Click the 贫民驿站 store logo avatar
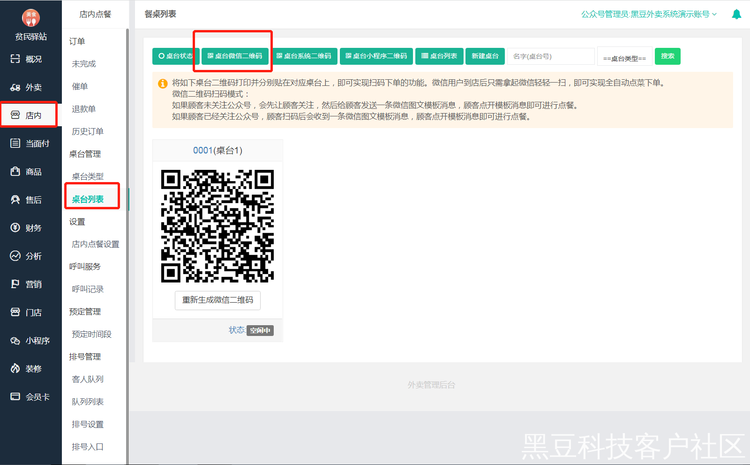This screenshot has width=750, height=465. click(31, 18)
